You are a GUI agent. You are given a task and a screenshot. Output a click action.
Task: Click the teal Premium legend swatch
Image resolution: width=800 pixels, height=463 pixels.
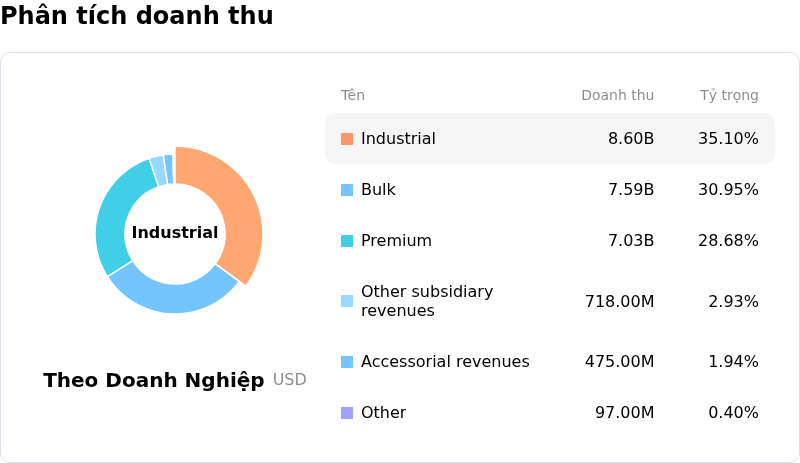coord(347,241)
